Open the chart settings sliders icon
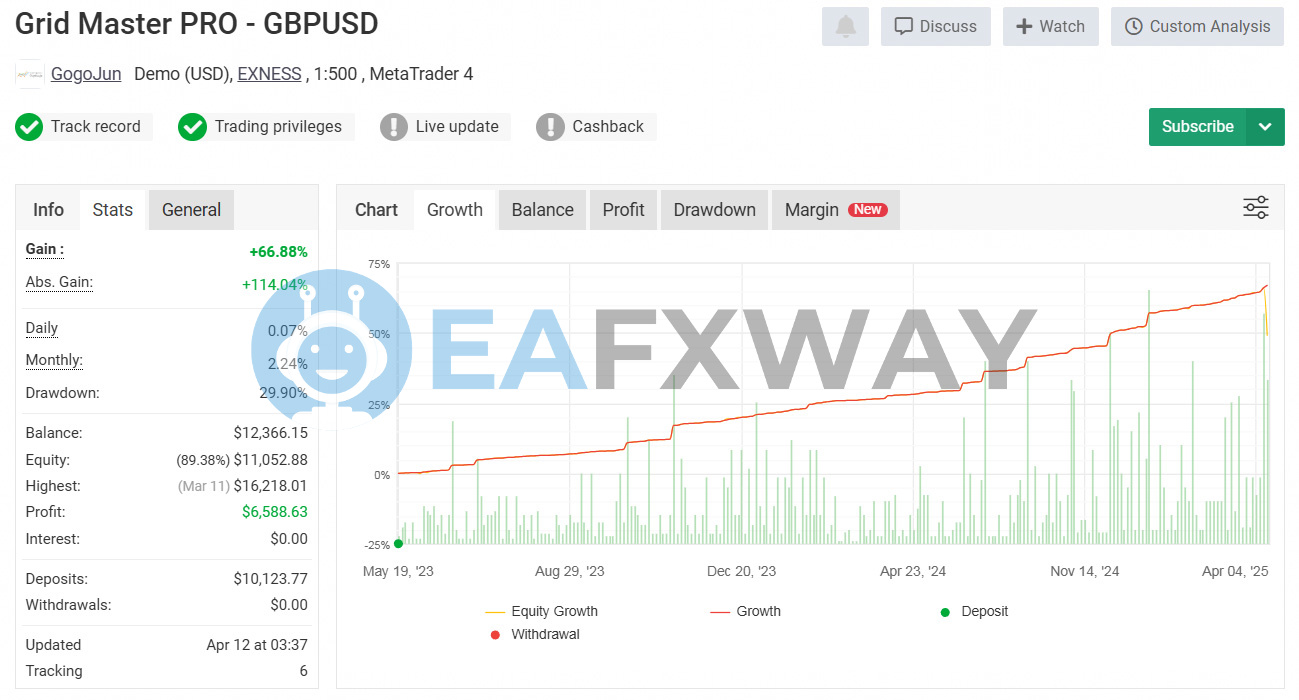Viewport: 1299px width, 700px height. click(1256, 208)
